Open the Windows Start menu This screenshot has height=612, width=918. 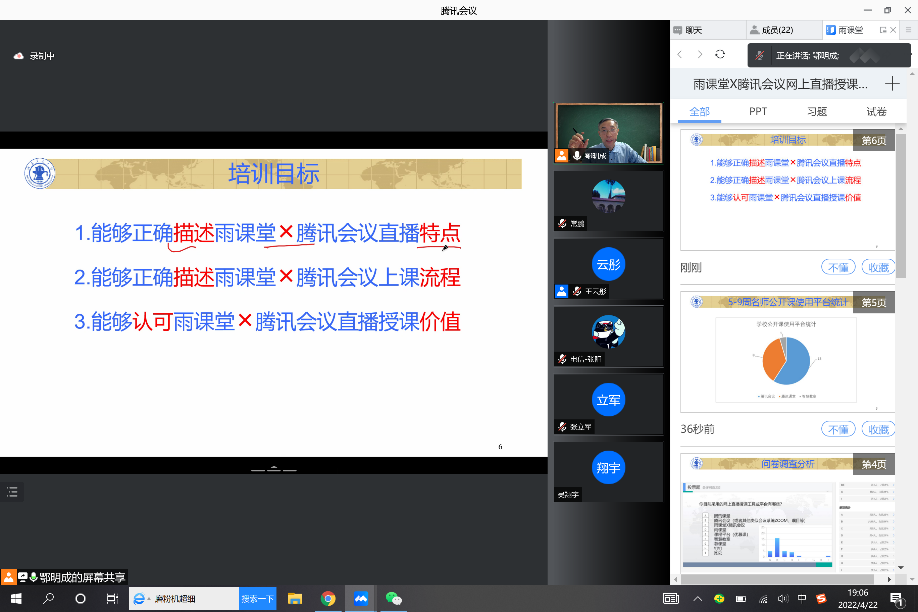point(18,598)
